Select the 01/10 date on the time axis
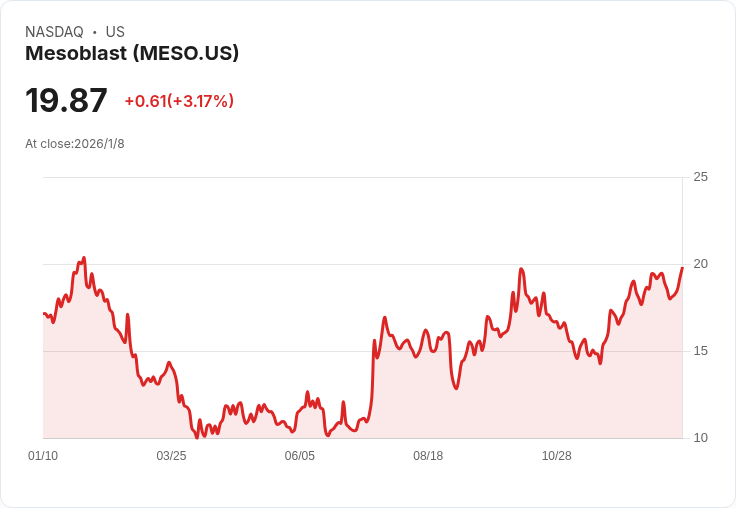736x508 pixels. pos(43,456)
